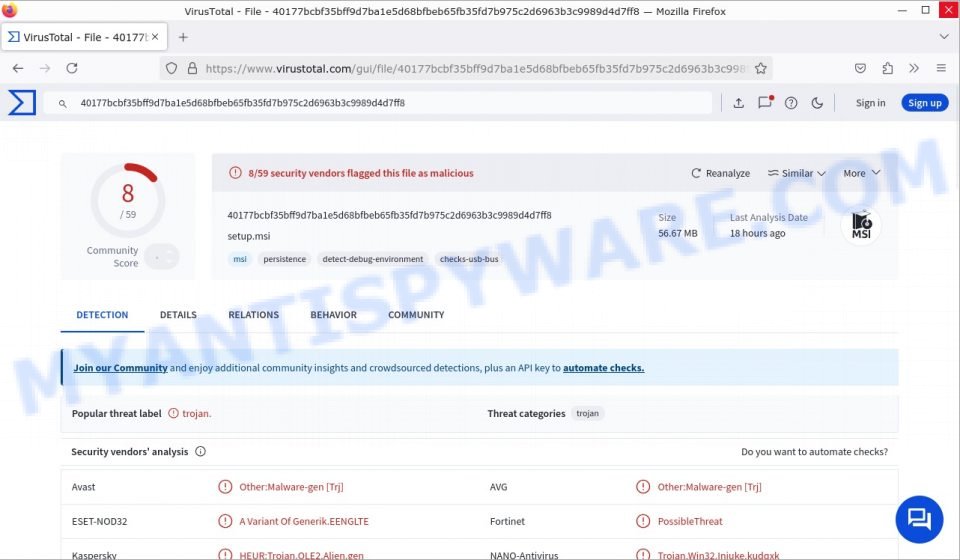The height and width of the screenshot is (560, 960).
Task: Click AVG detection warning icon
Action: (x=643, y=487)
